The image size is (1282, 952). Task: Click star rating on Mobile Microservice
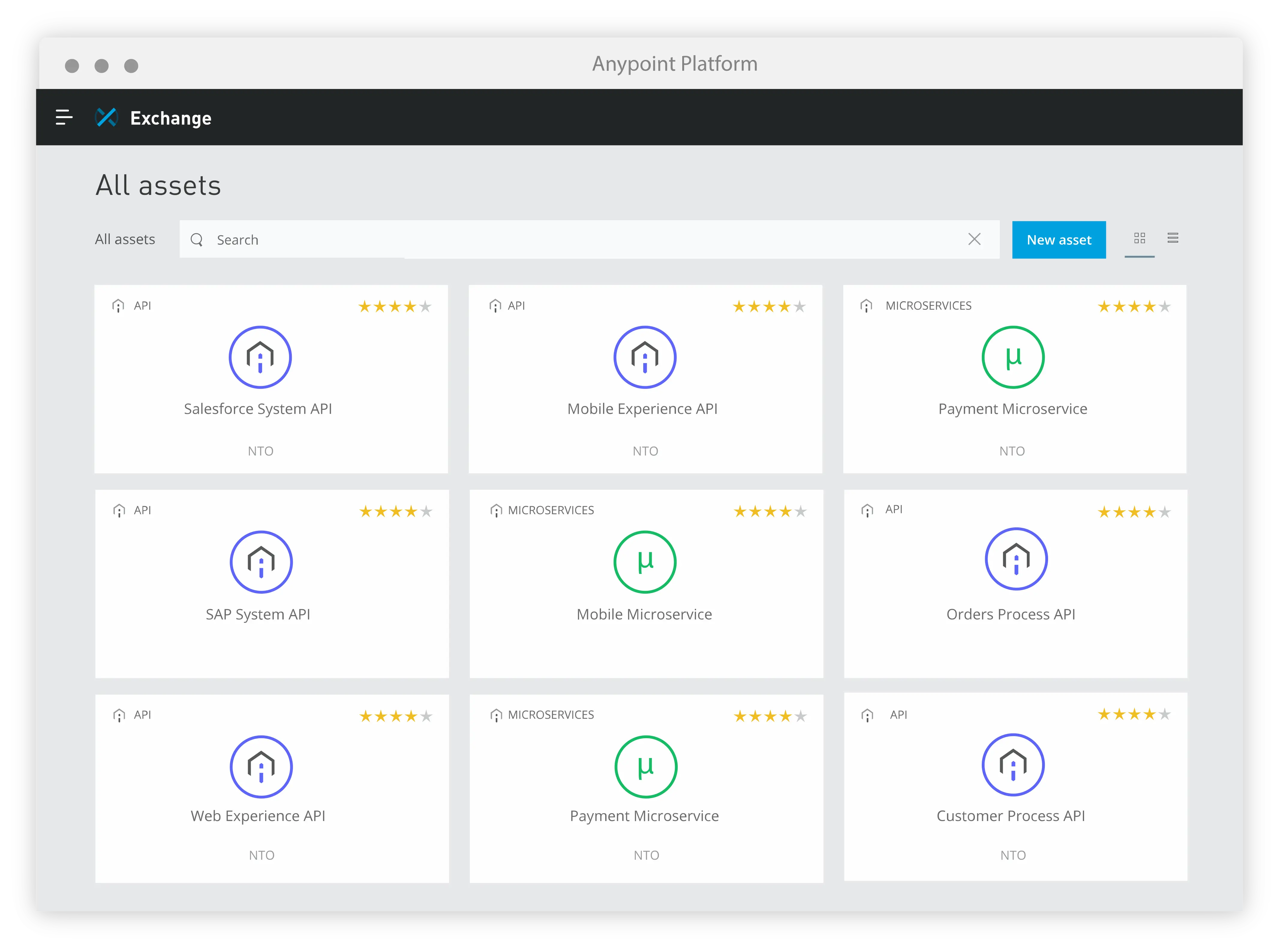click(770, 511)
